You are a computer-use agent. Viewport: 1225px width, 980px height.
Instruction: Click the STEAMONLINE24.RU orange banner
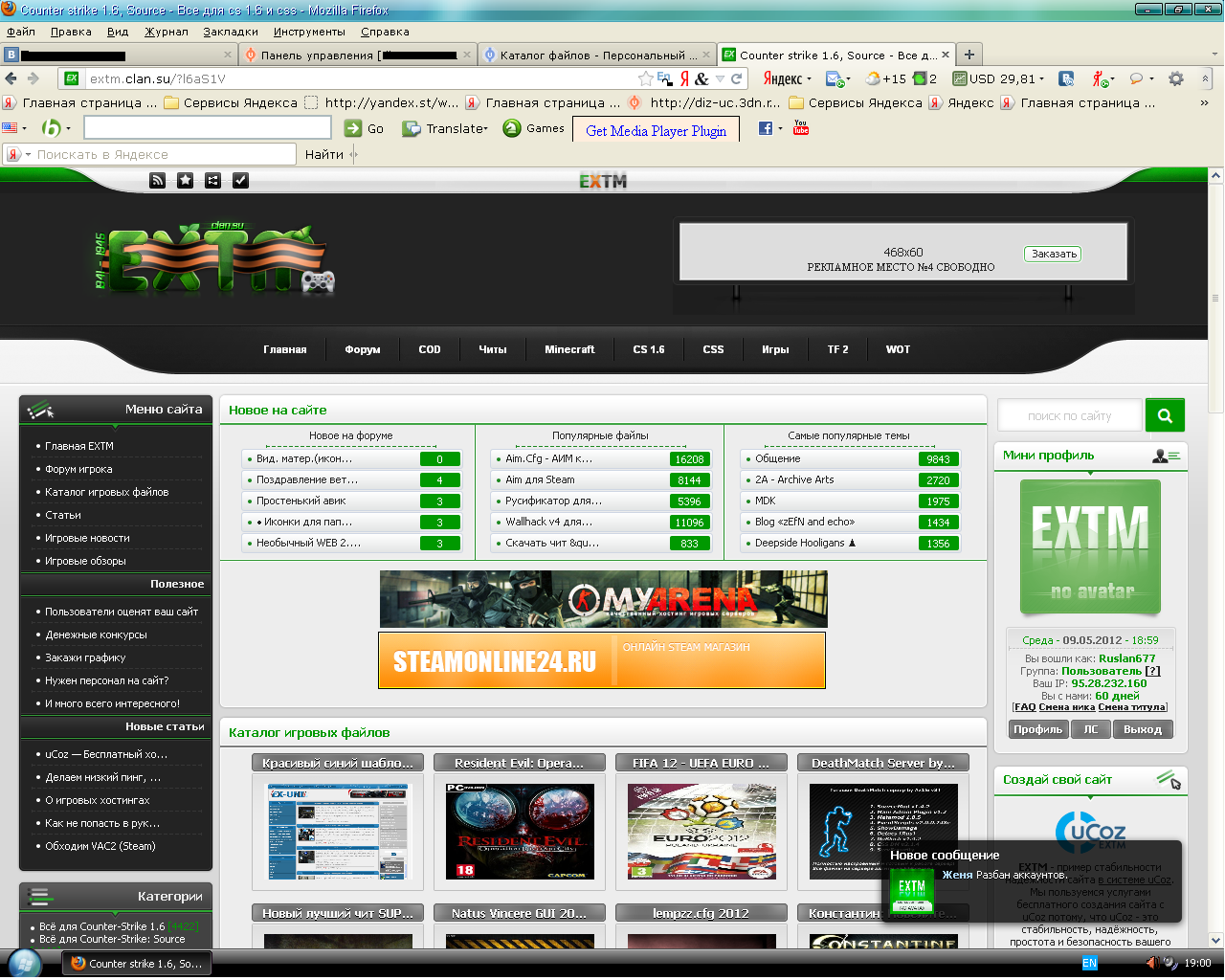tap(602, 660)
